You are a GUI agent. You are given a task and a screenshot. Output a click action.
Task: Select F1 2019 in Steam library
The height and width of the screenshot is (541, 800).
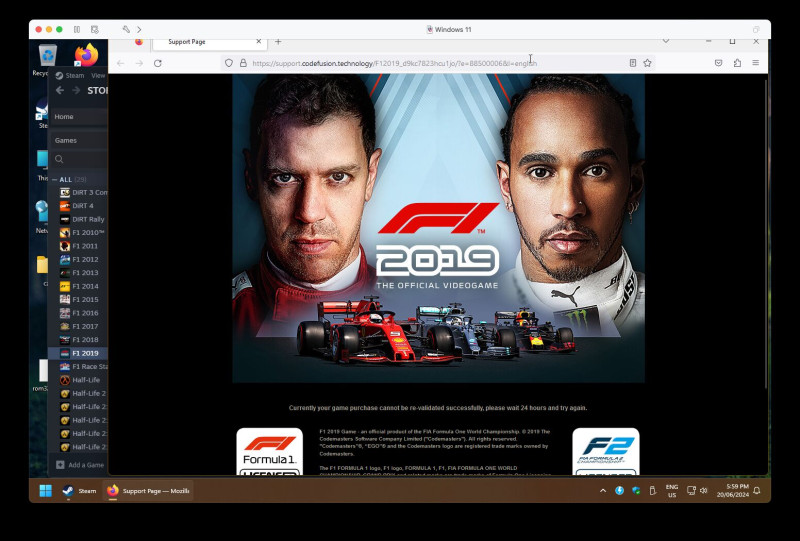pyautogui.click(x=79, y=353)
